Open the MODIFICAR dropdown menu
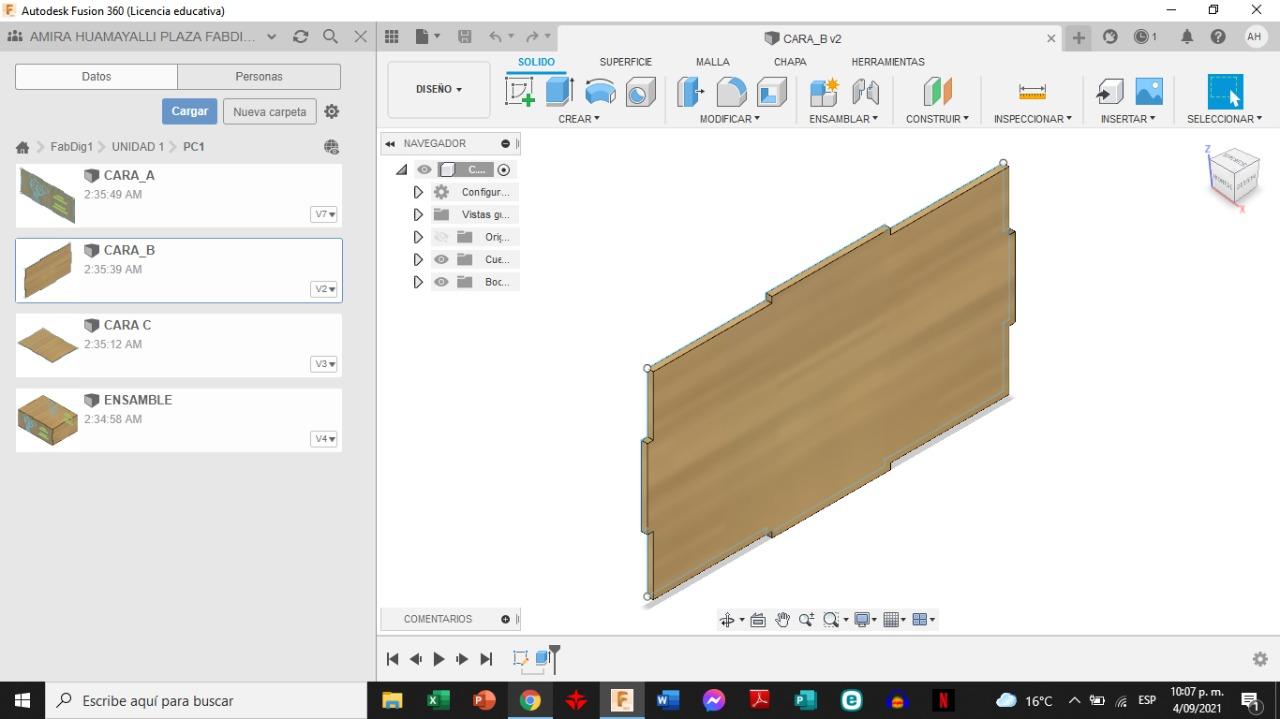Screen dimensions: 1280x719 click(730, 119)
